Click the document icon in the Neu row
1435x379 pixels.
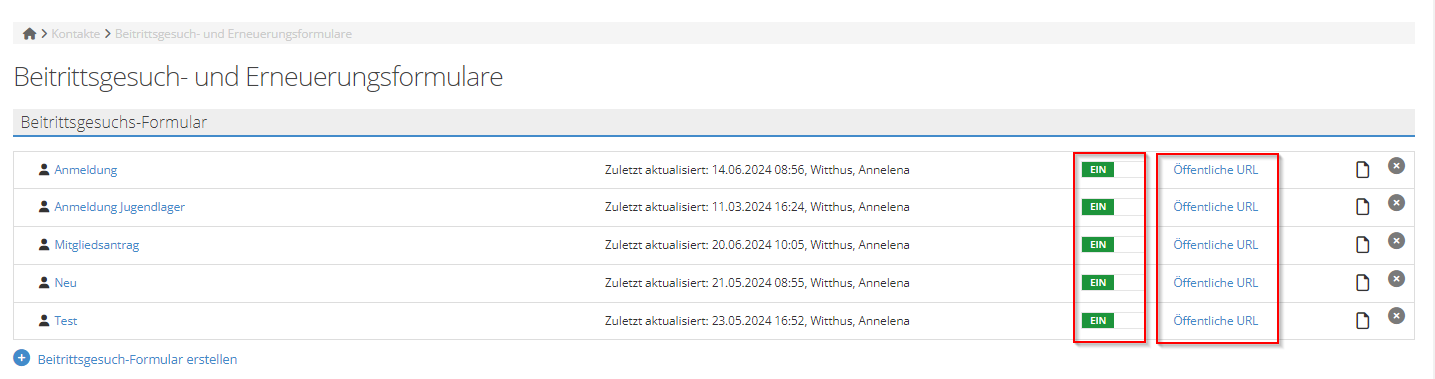click(x=1362, y=283)
